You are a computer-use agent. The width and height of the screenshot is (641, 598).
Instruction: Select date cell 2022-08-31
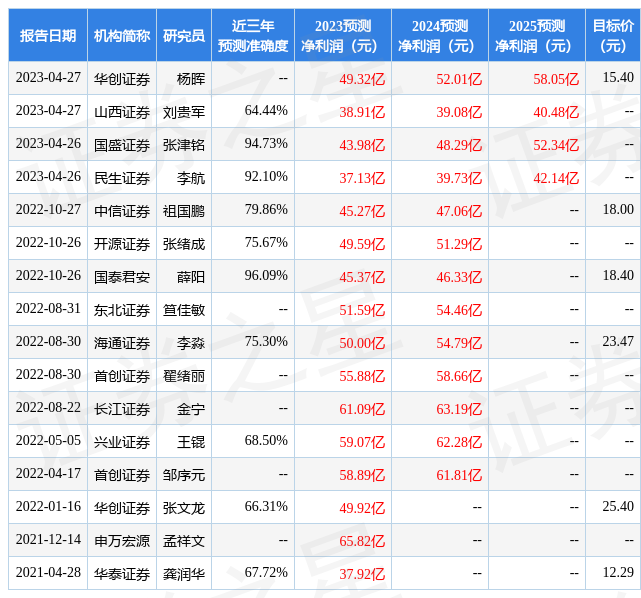(x=48, y=308)
